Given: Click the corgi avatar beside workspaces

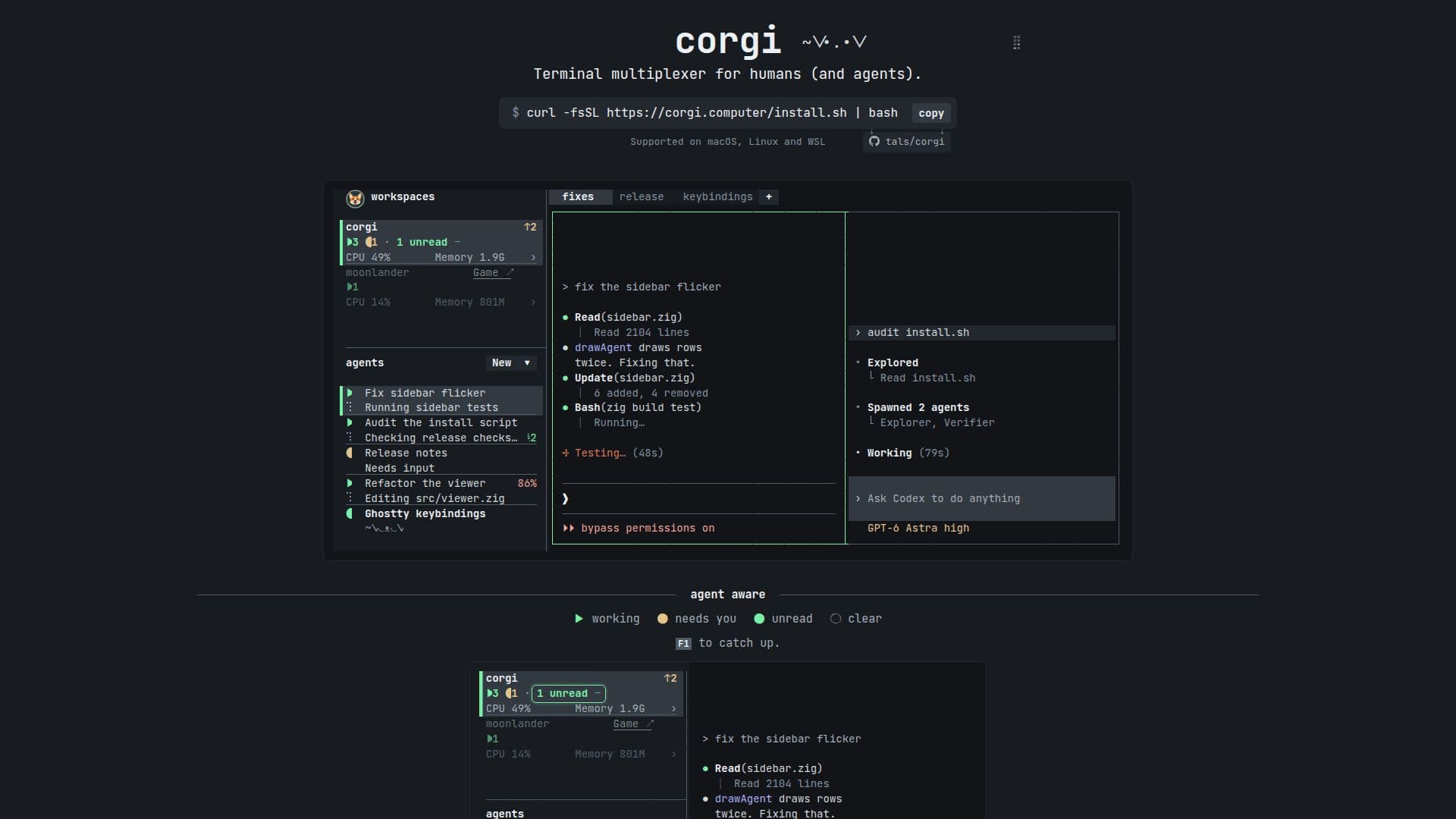Looking at the screenshot, I should (355, 199).
